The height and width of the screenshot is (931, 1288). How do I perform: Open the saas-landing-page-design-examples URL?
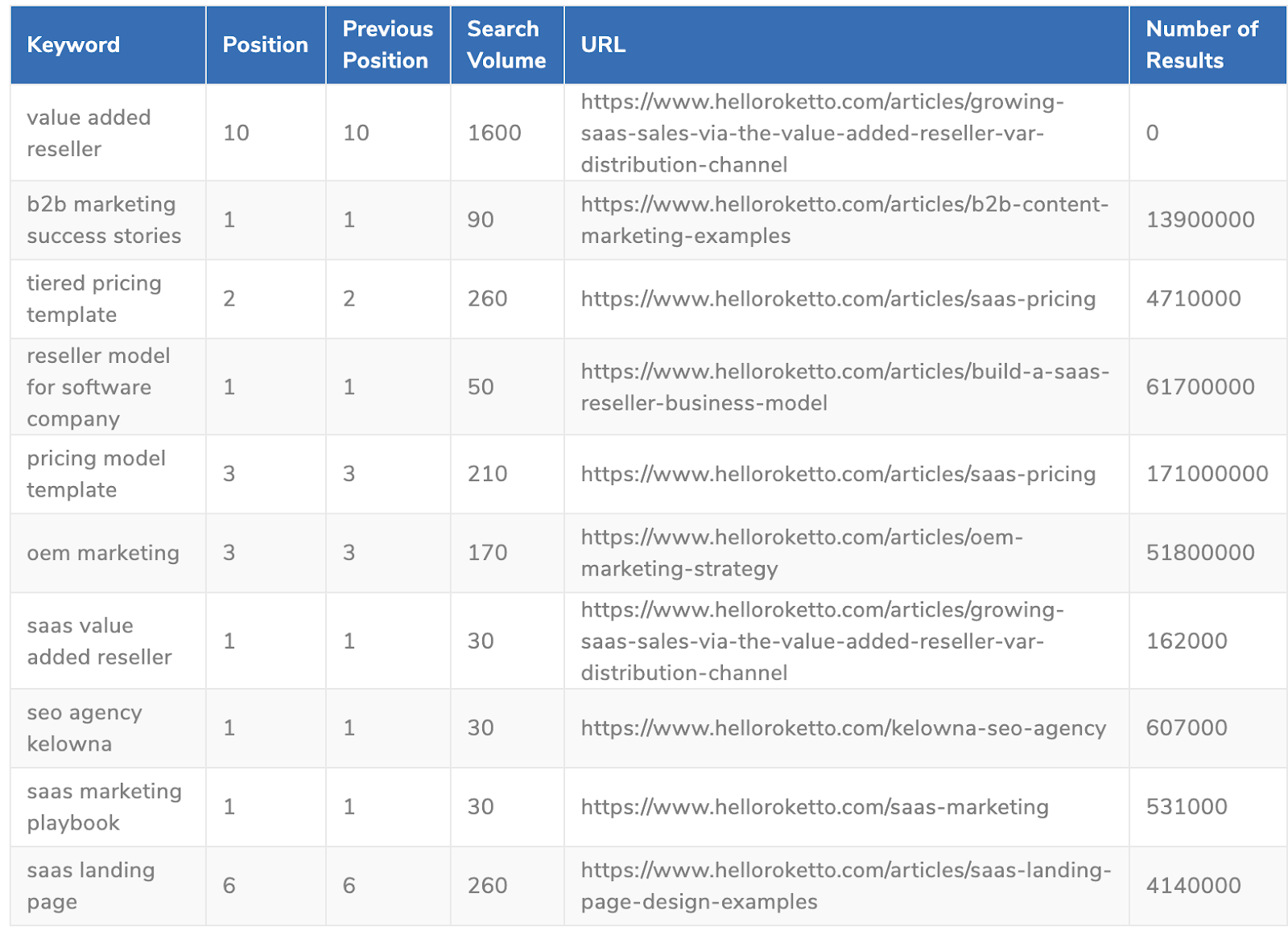[845, 886]
